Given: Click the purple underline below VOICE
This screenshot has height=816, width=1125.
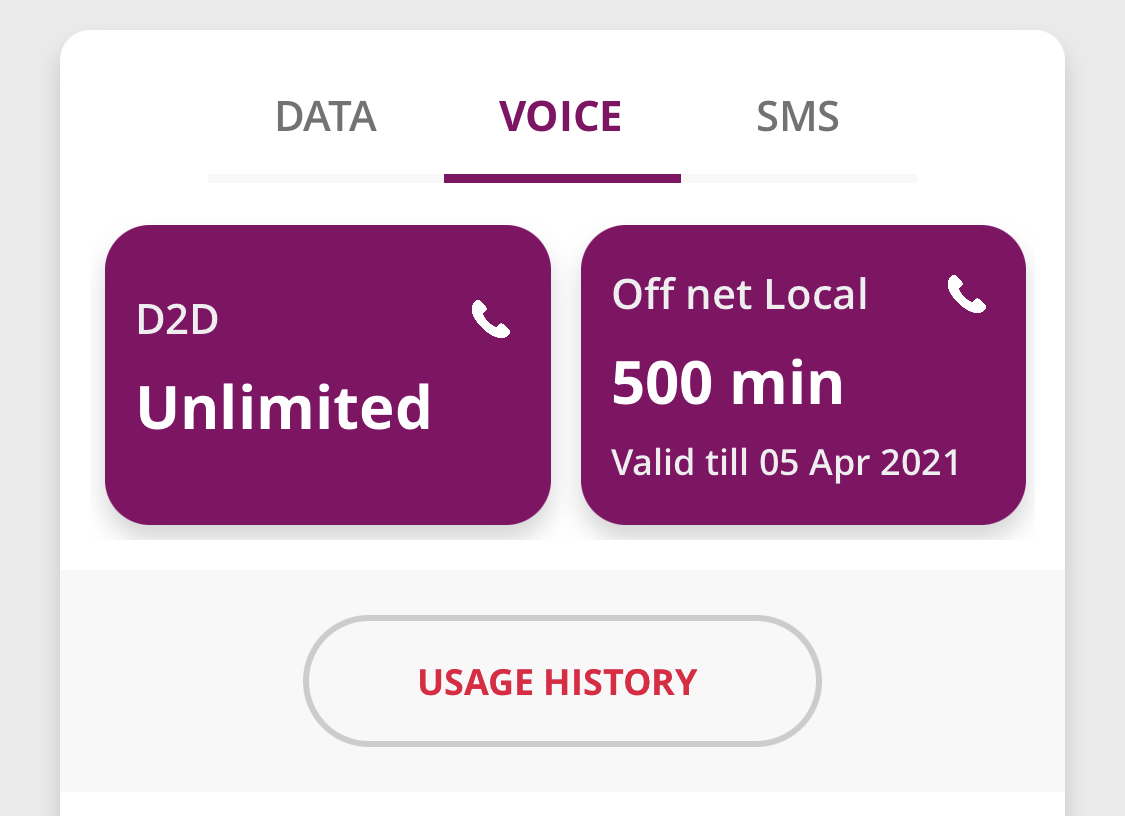Looking at the screenshot, I should tap(562, 179).
